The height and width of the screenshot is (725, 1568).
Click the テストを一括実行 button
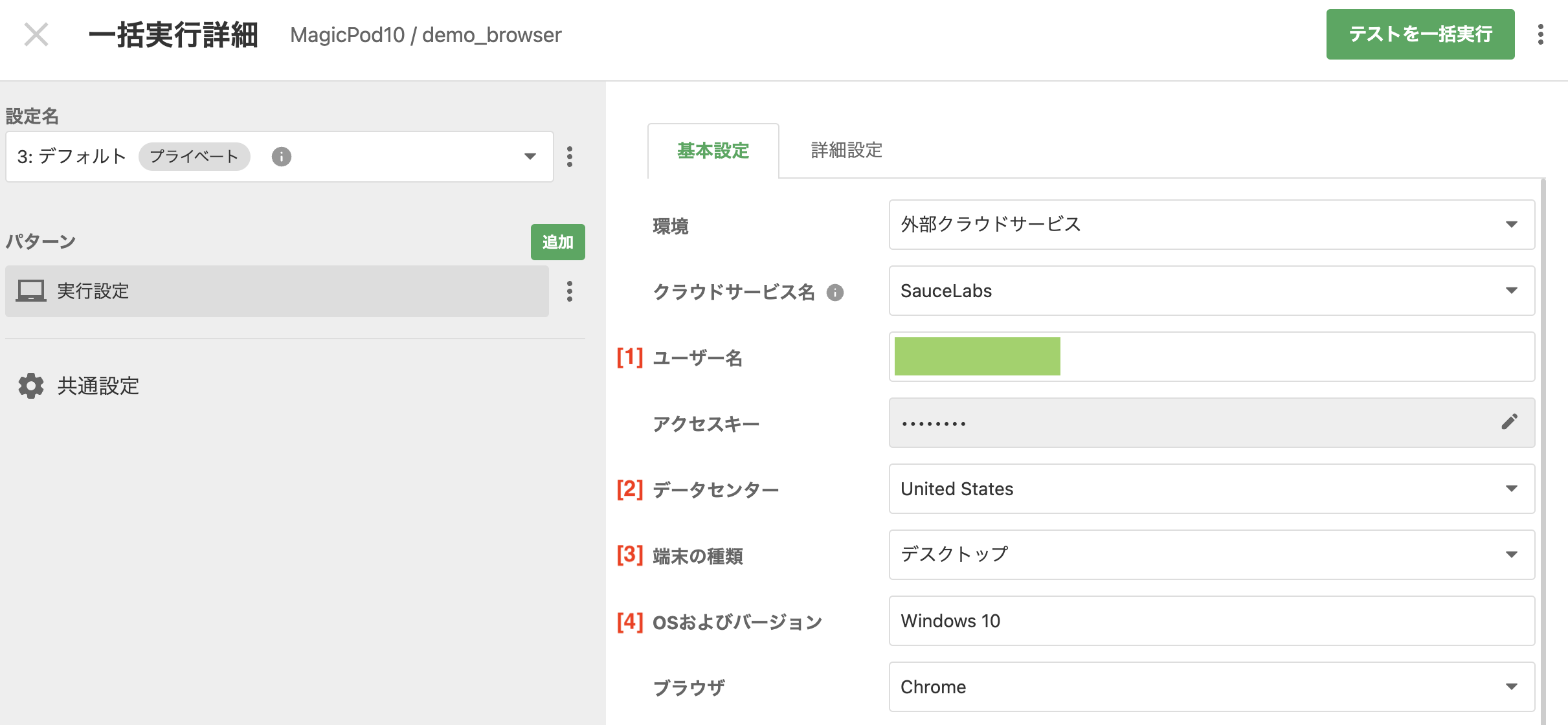pos(1420,34)
